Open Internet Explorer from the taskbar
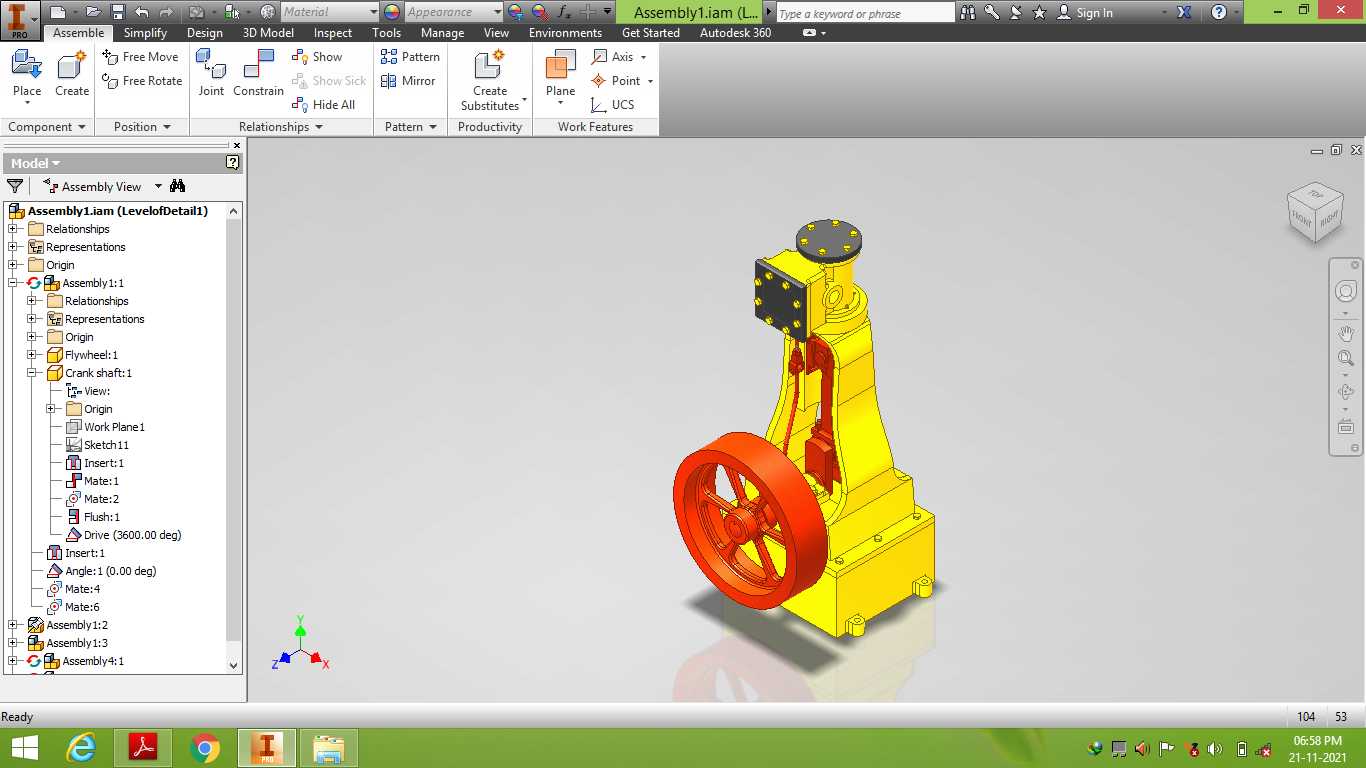This screenshot has width=1366, height=768. [81, 748]
